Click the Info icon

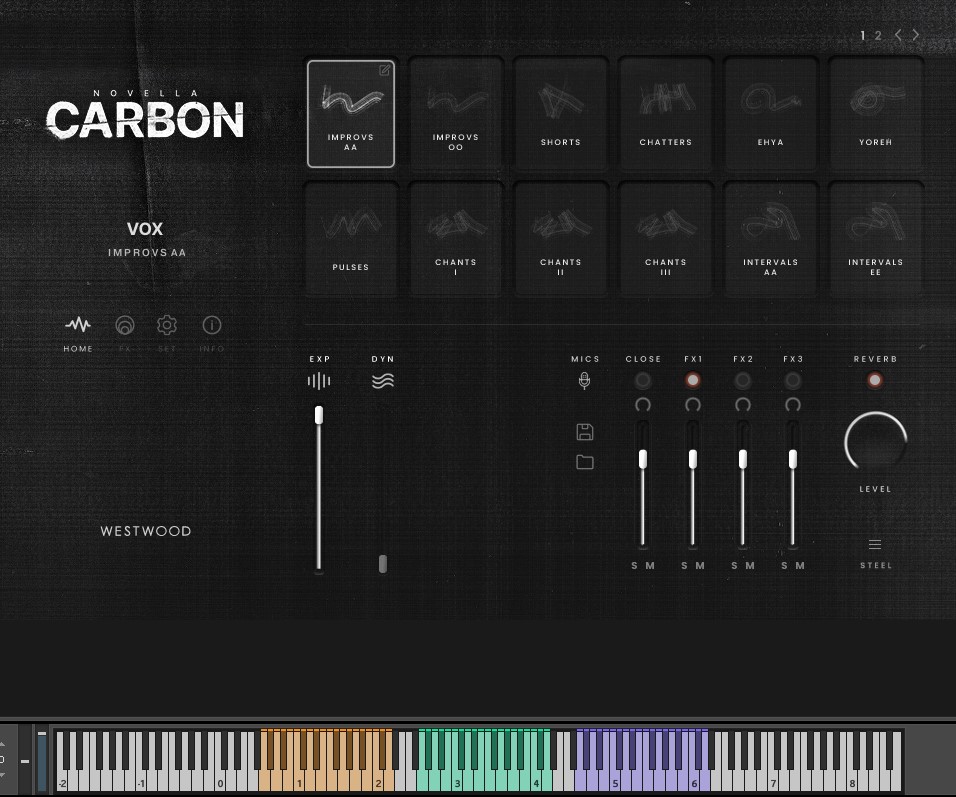tap(211, 325)
